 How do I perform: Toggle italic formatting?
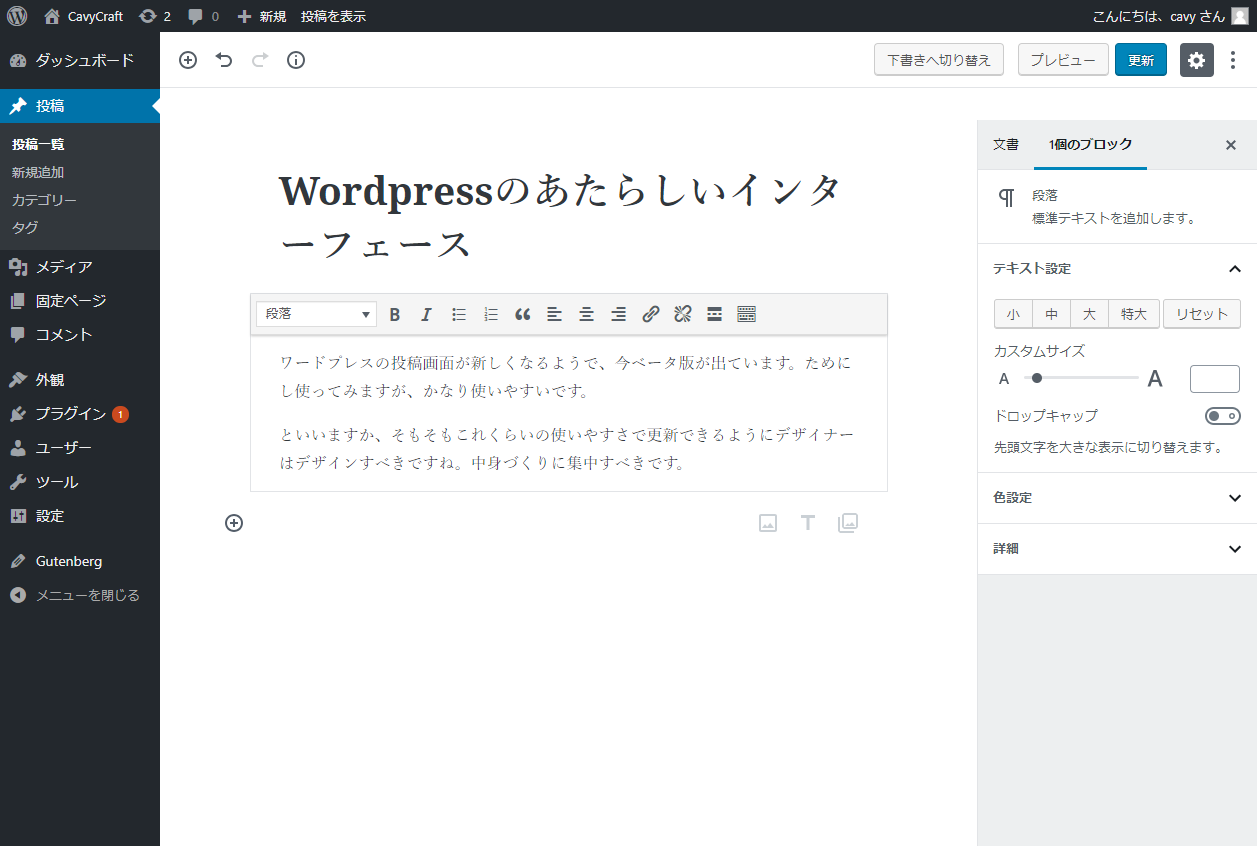426,314
